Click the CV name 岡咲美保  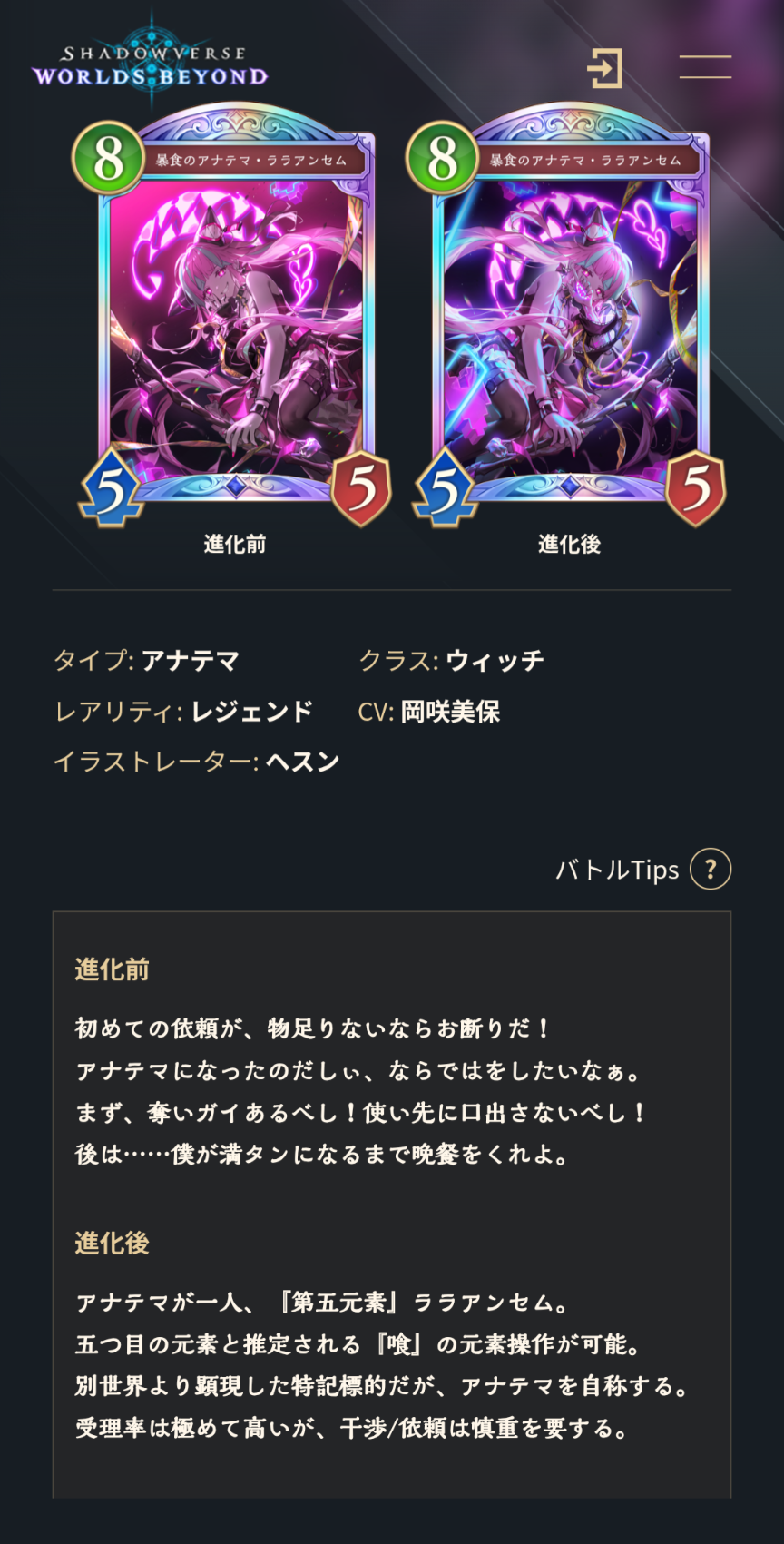(x=451, y=711)
